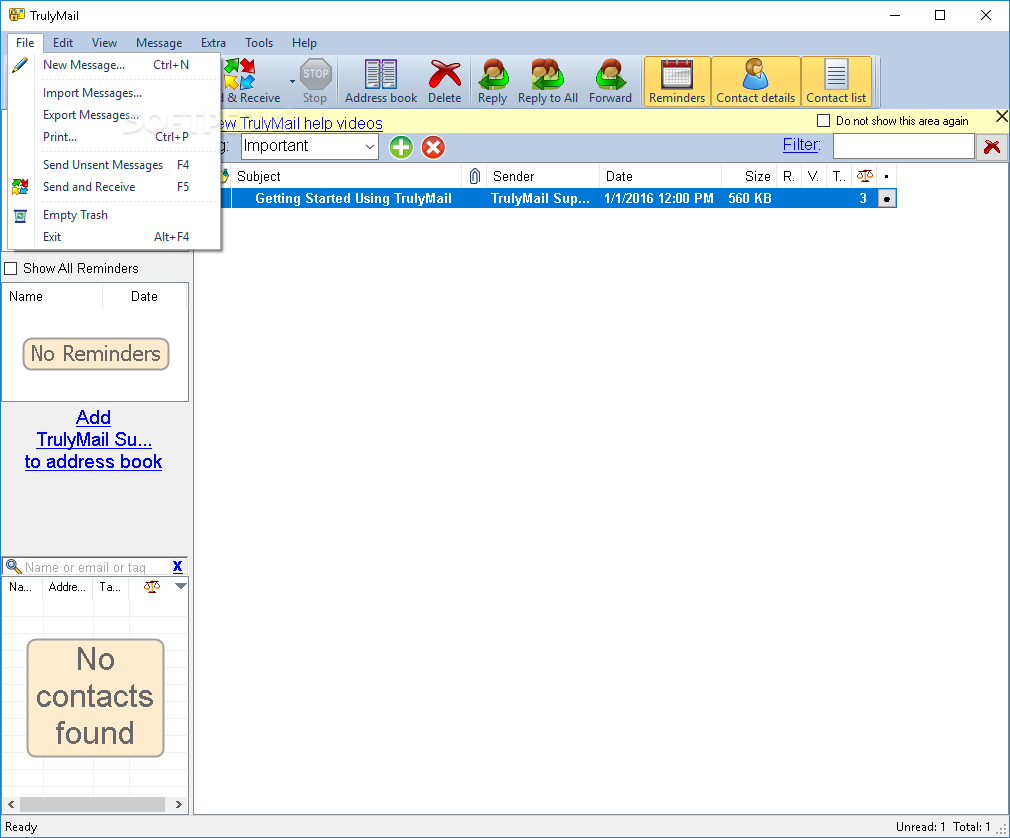Image resolution: width=1010 pixels, height=838 pixels.
Task: Click the reminders Name column header
Action: [x=52, y=296]
